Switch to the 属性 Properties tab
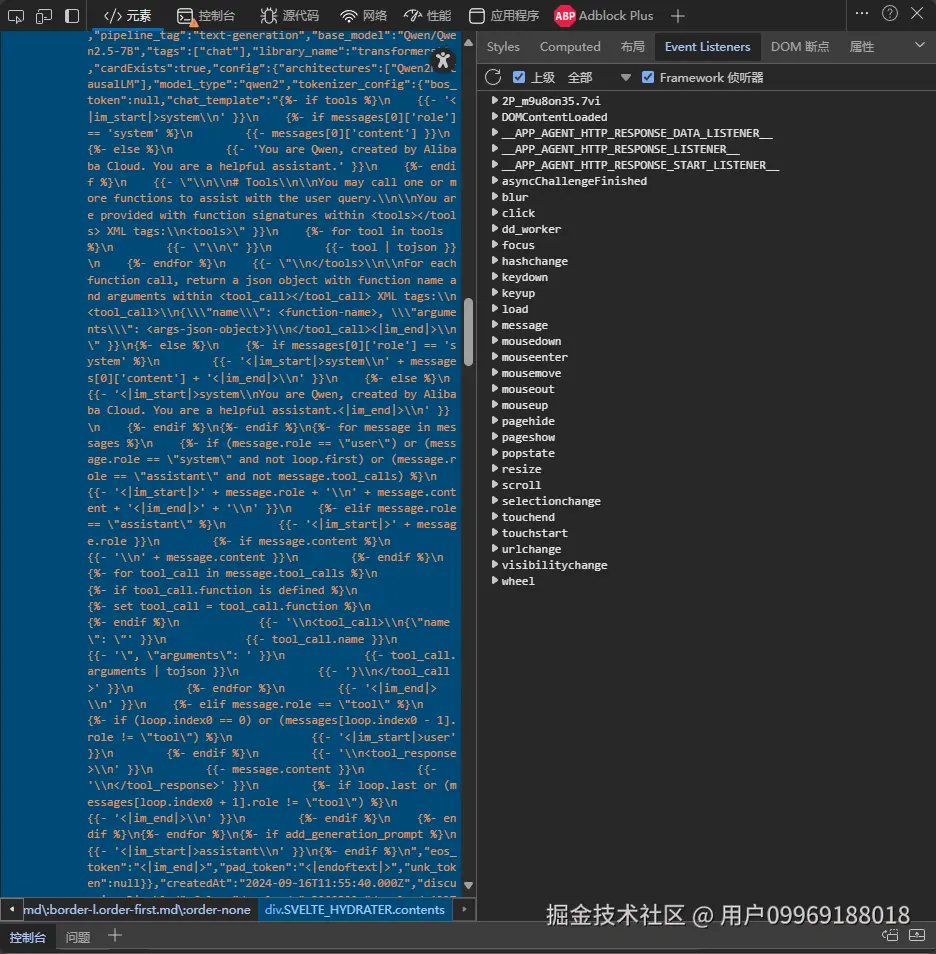936x954 pixels. [x=861, y=47]
